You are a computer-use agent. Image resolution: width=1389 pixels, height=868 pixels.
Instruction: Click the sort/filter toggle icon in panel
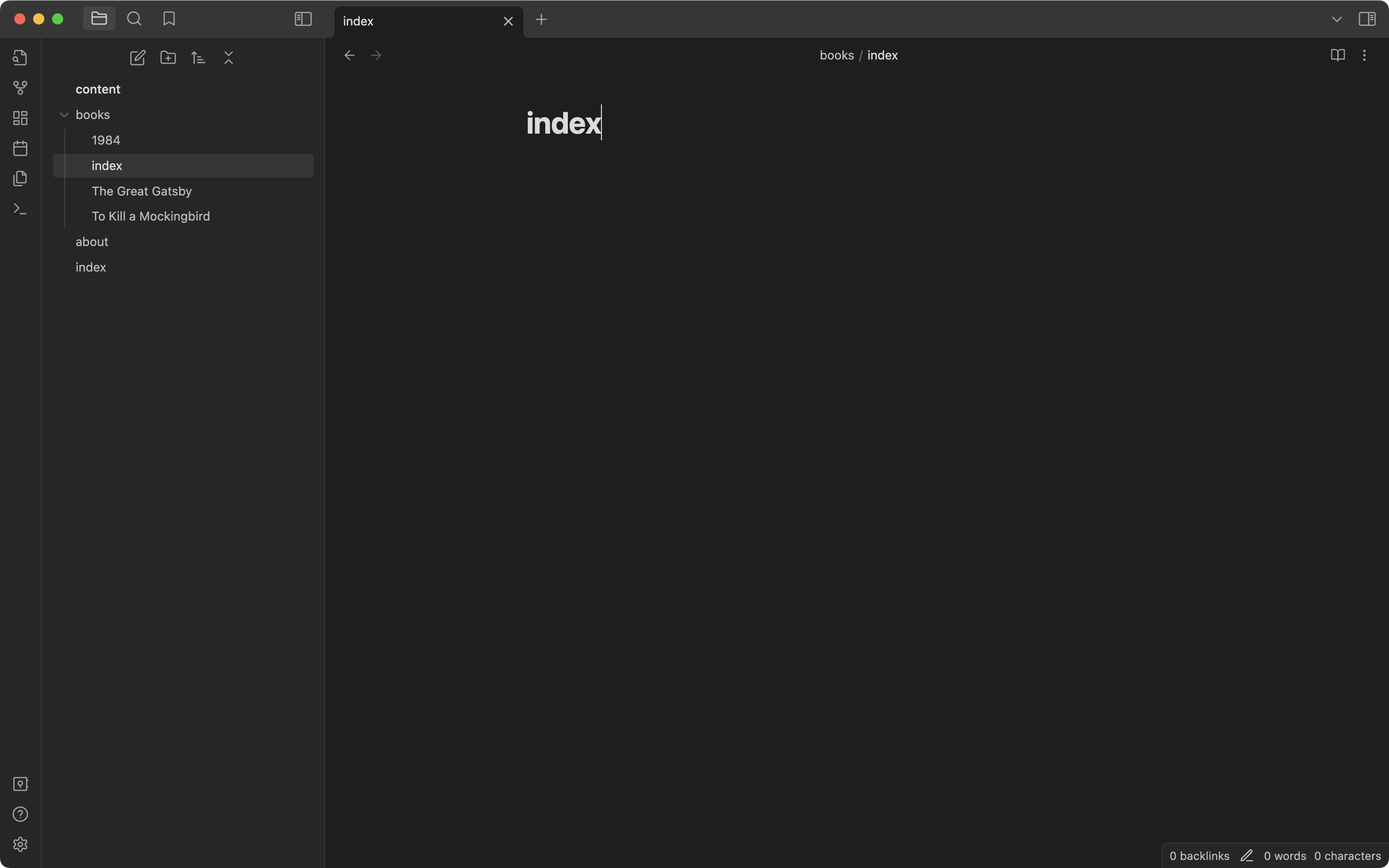click(198, 57)
